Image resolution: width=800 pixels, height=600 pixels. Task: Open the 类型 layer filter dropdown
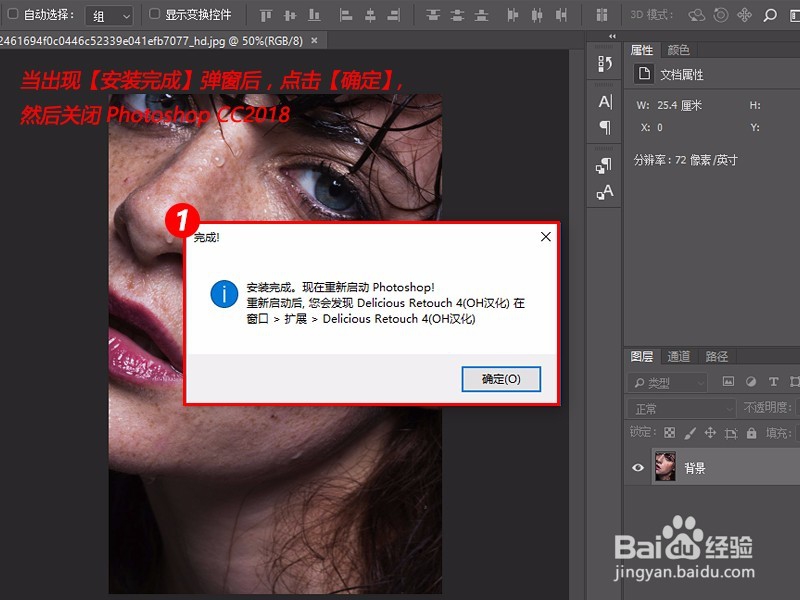[x=667, y=382]
